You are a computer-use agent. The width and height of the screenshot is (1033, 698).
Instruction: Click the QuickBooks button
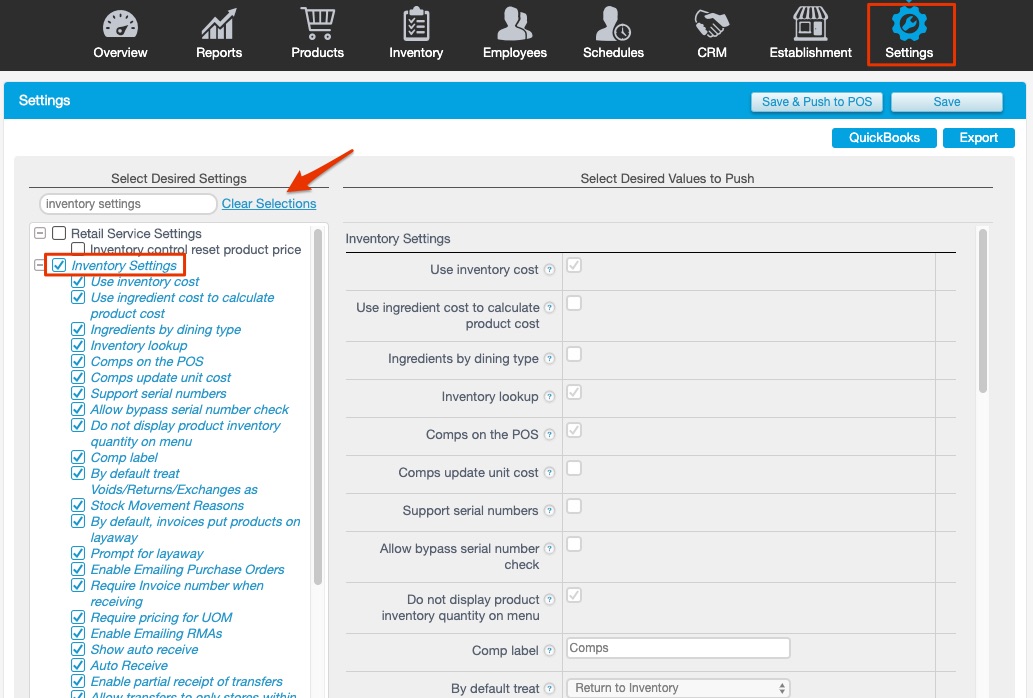click(884, 138)
